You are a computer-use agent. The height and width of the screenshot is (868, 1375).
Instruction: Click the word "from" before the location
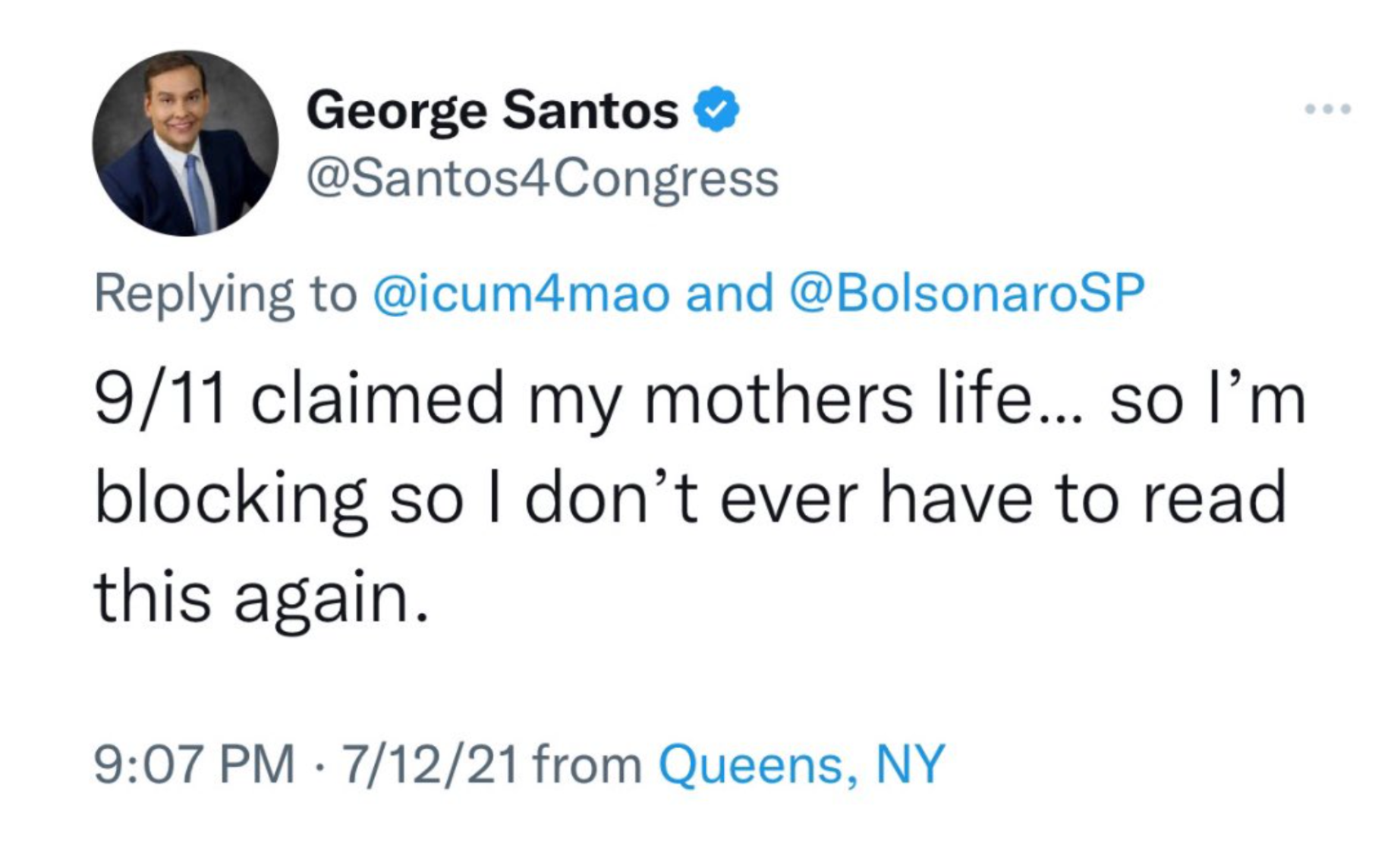tap(587, 764)
